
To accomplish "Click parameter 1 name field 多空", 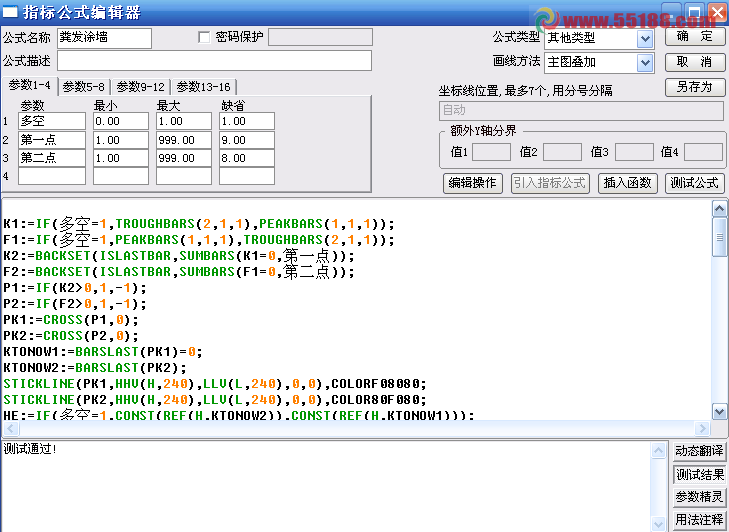I will click(52, 121).
